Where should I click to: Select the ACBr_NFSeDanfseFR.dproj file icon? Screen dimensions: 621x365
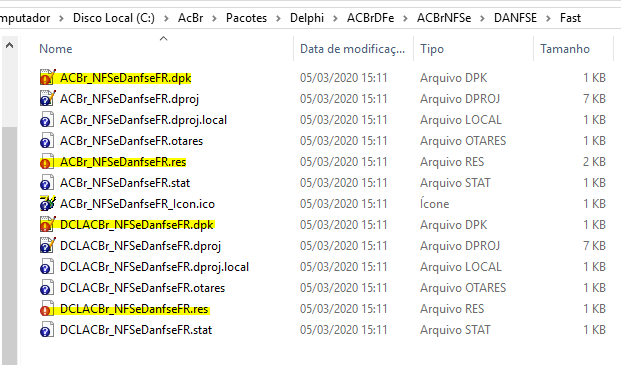(47, 99)
